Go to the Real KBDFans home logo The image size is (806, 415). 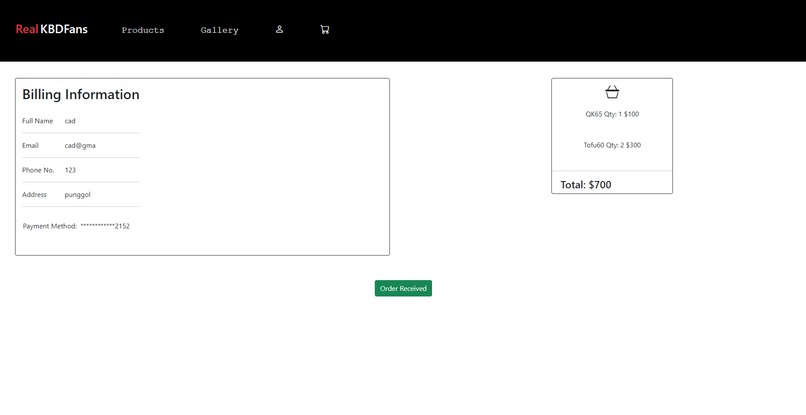pyautogui.click(x=51, y=29)
